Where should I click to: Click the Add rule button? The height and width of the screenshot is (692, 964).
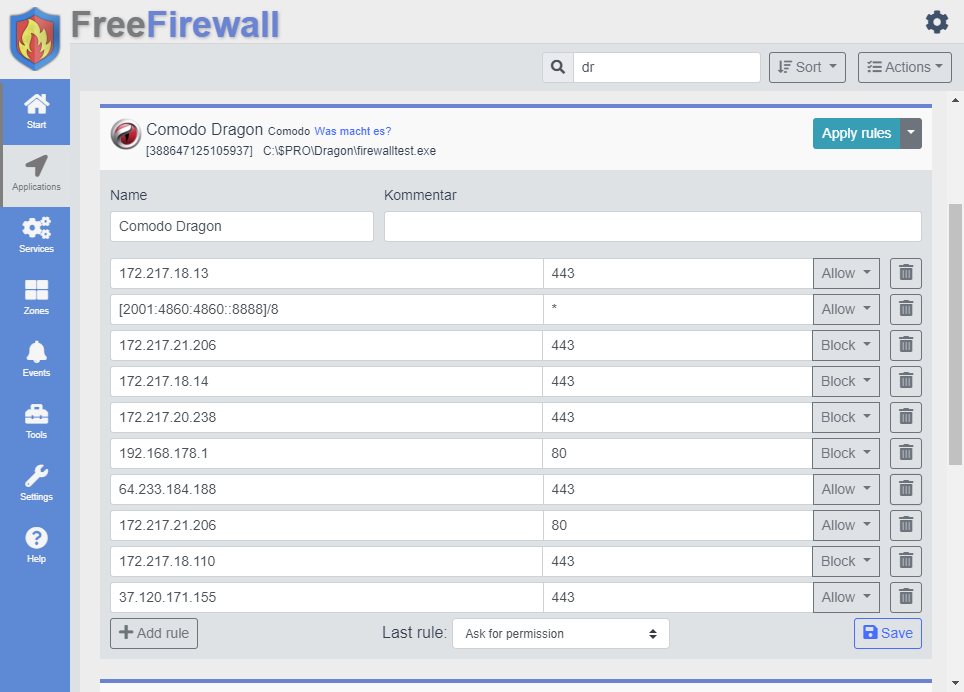tap(153, 633)
